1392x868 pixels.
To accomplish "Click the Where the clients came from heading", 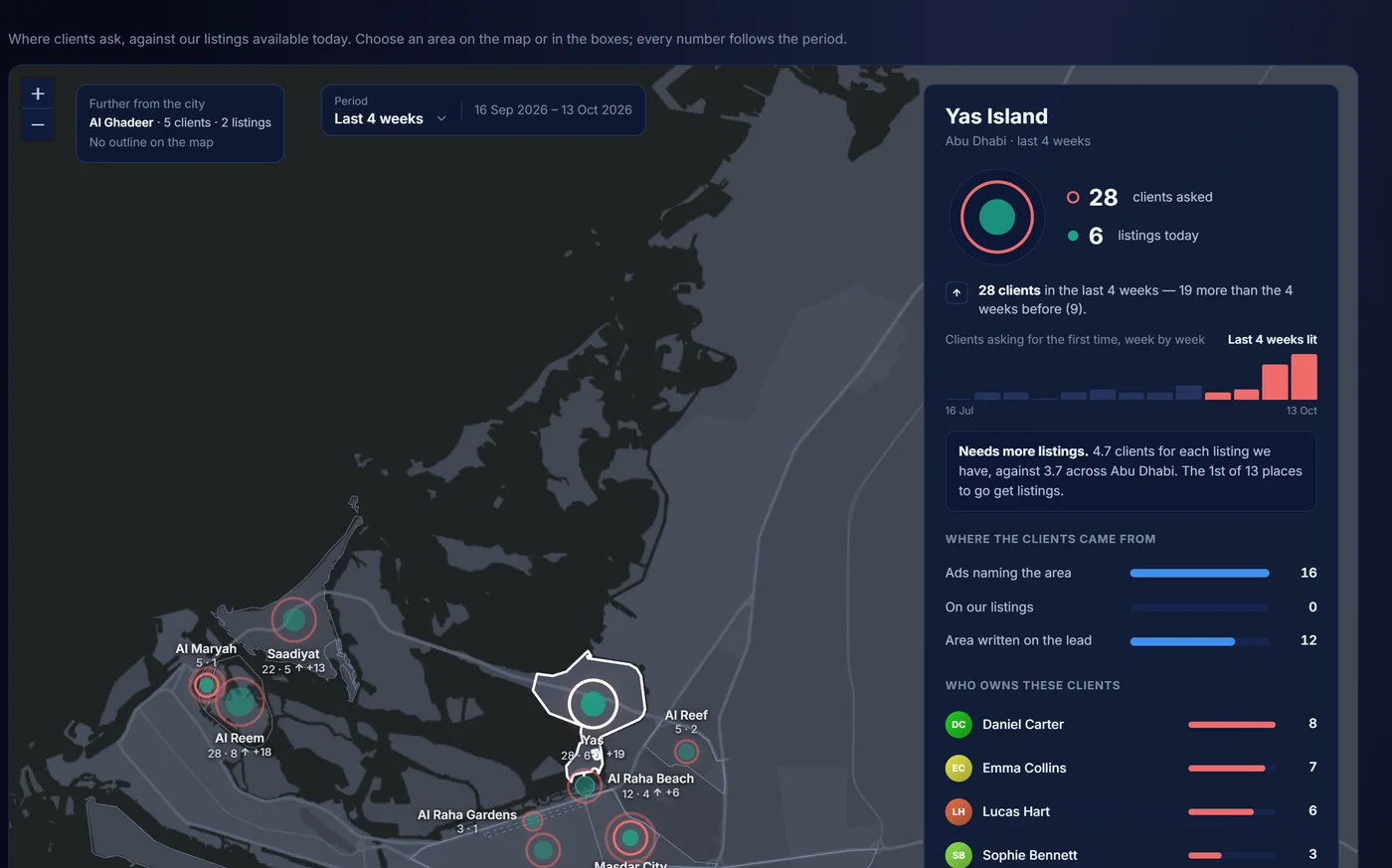I will tap(1050, 539).
